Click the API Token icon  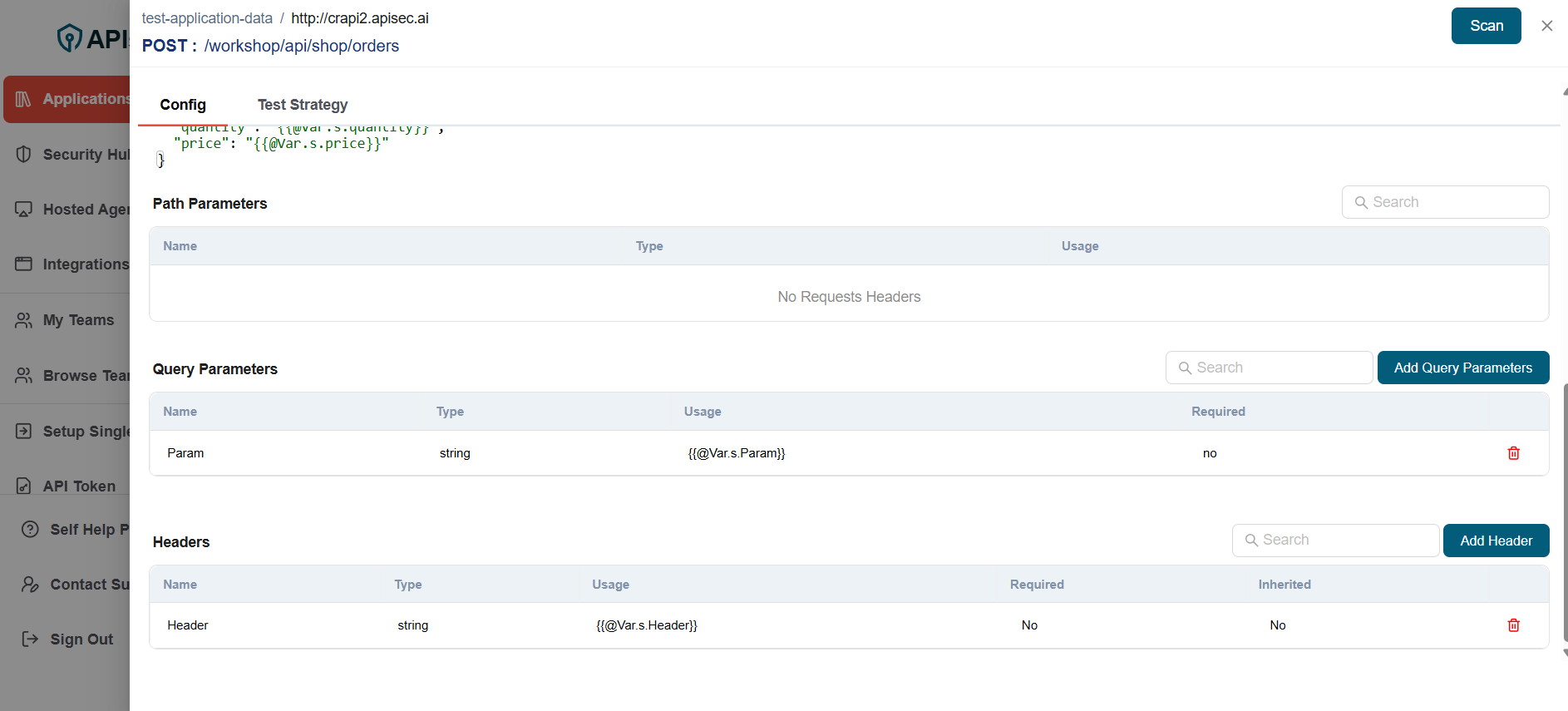click(x=24, y=486)
